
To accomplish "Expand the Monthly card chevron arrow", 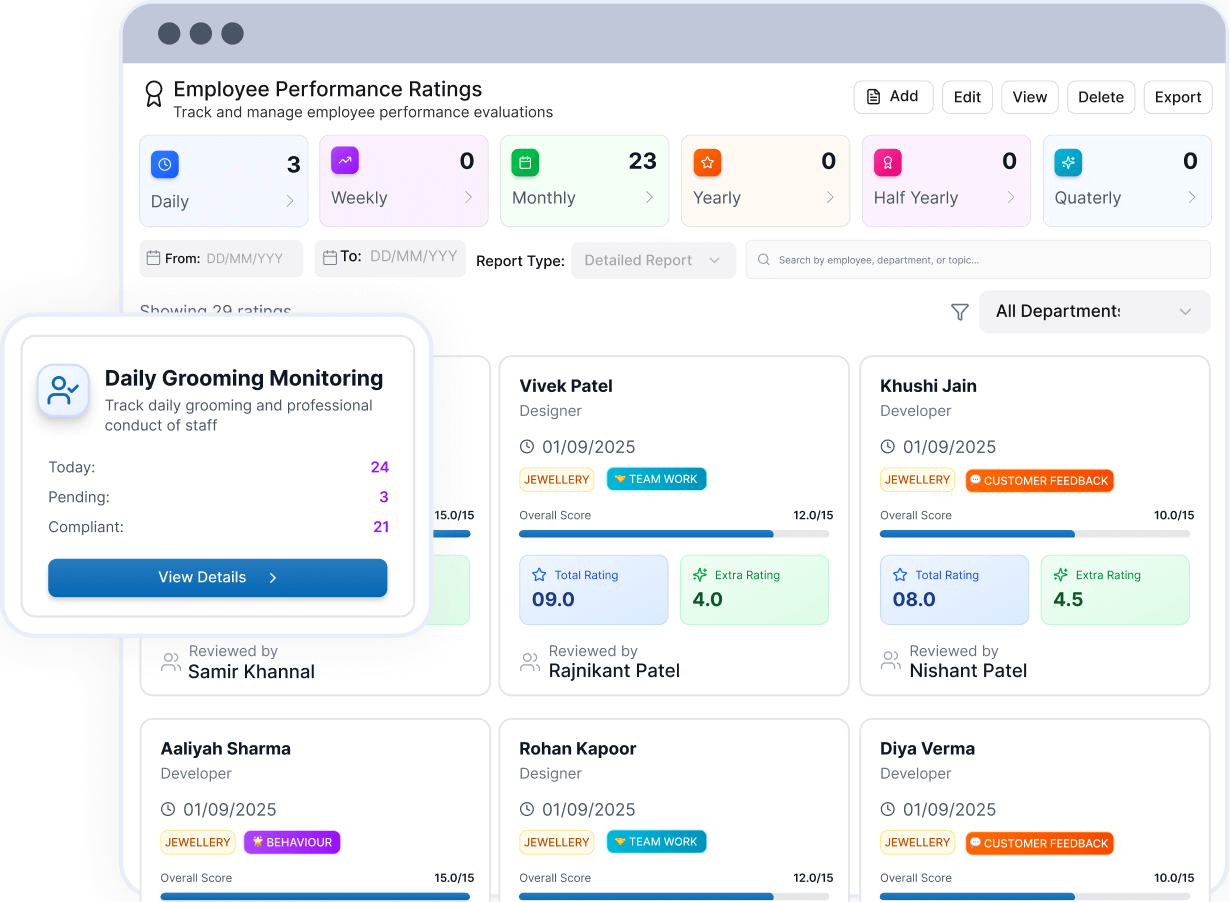I will click(649, 198).
